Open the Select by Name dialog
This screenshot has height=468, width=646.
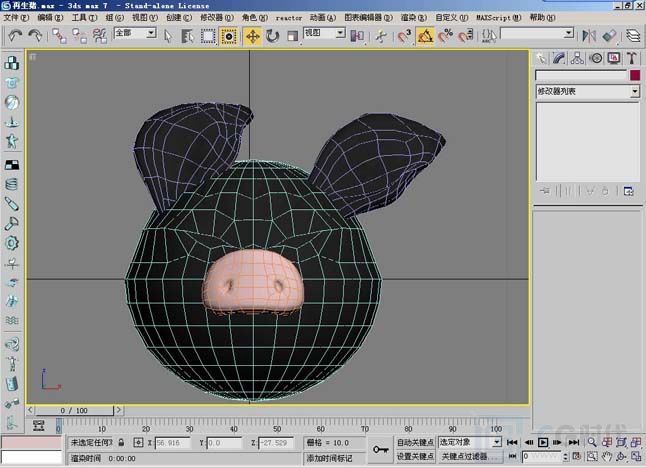click(x=187, y=36)
